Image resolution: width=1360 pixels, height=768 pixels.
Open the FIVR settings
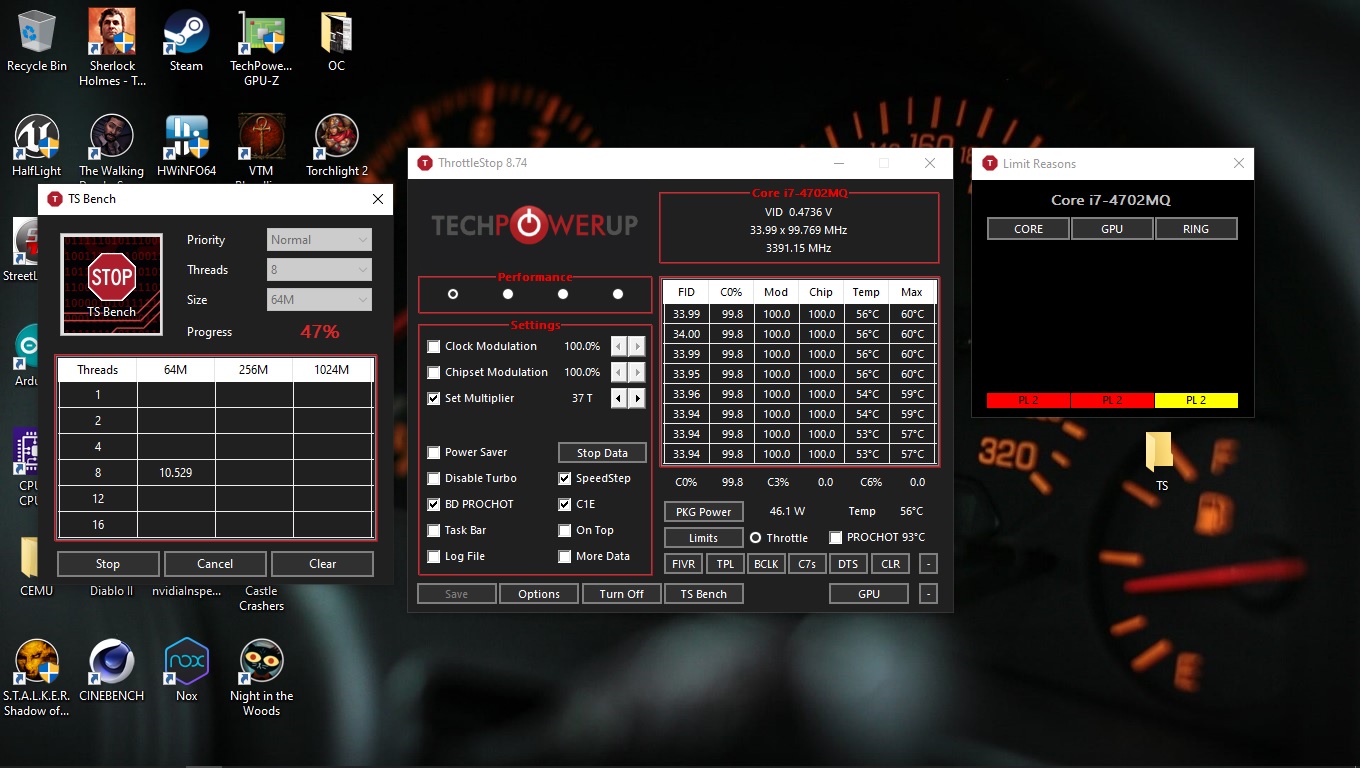[683, 564]
